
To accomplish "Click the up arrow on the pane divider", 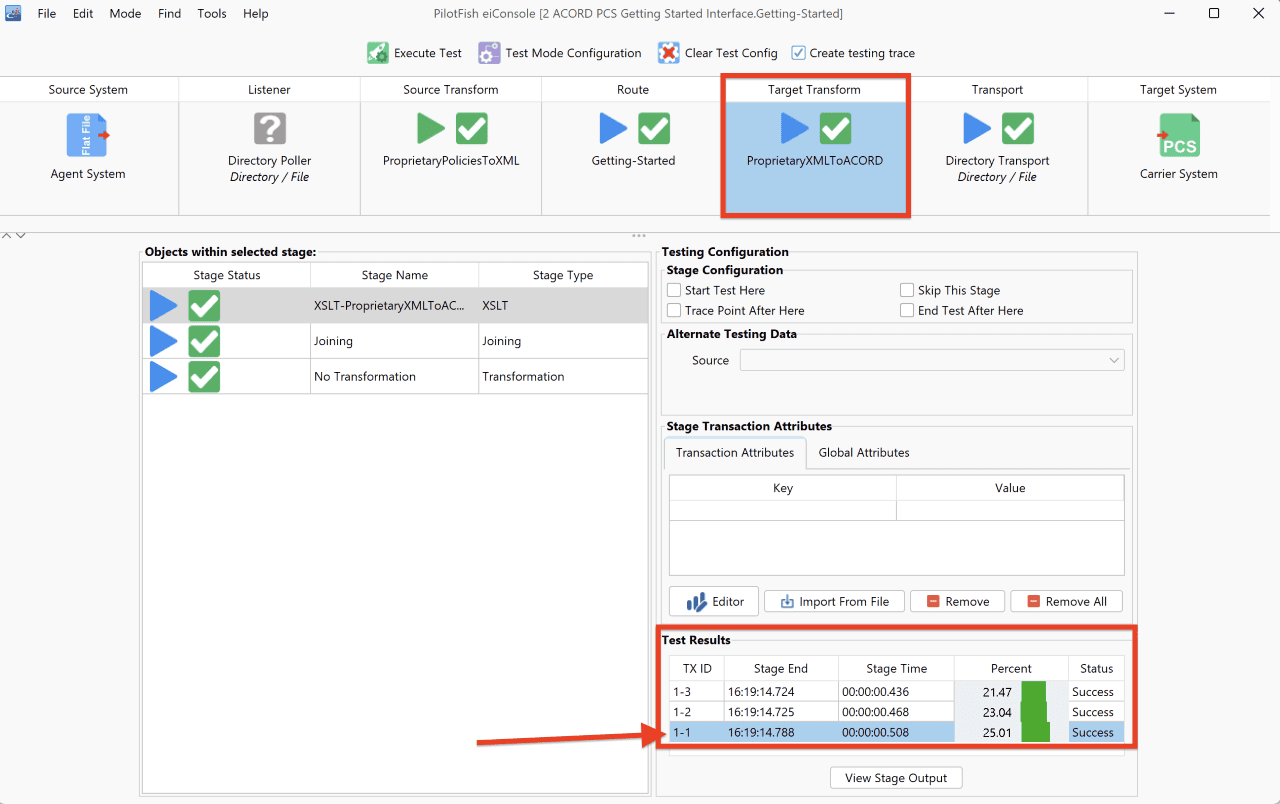I will point(6,235).
